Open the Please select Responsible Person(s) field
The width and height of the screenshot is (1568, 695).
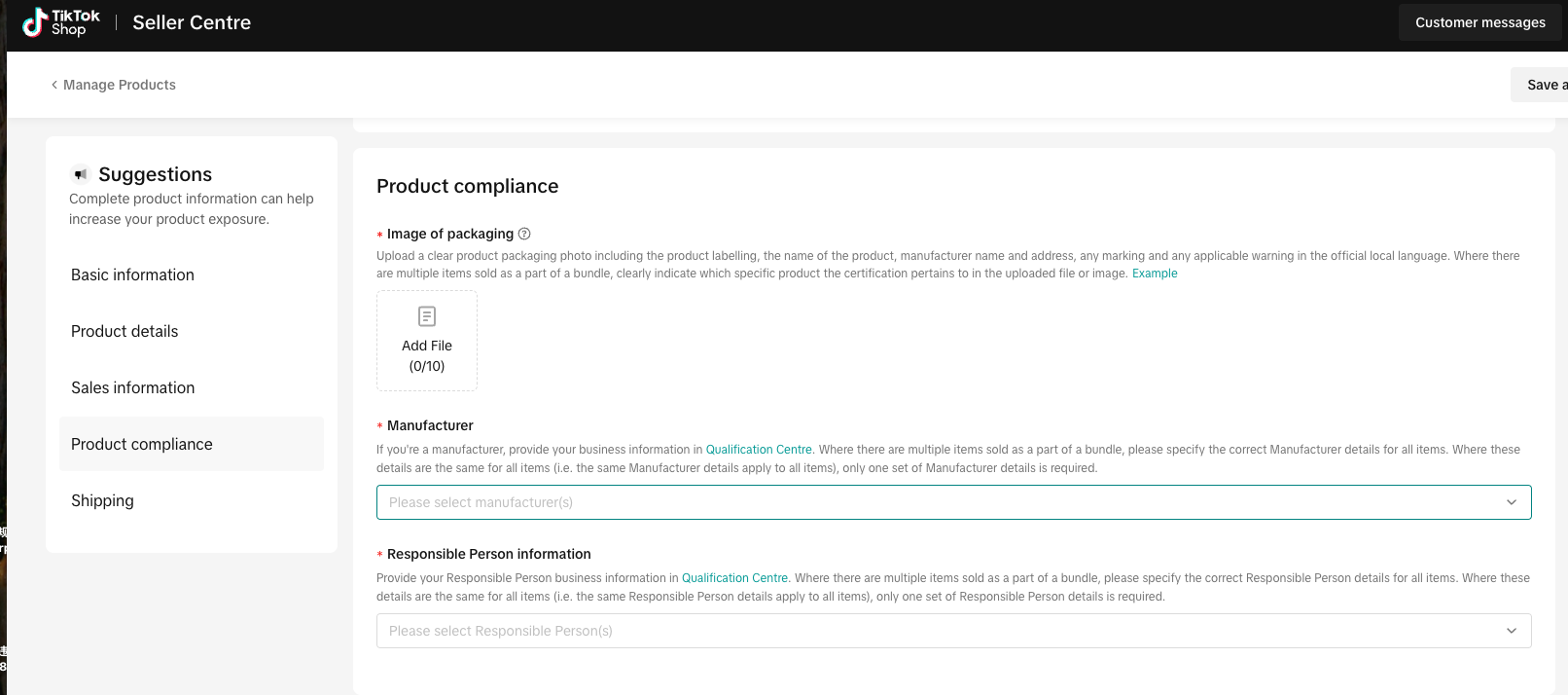coord(953,631)
